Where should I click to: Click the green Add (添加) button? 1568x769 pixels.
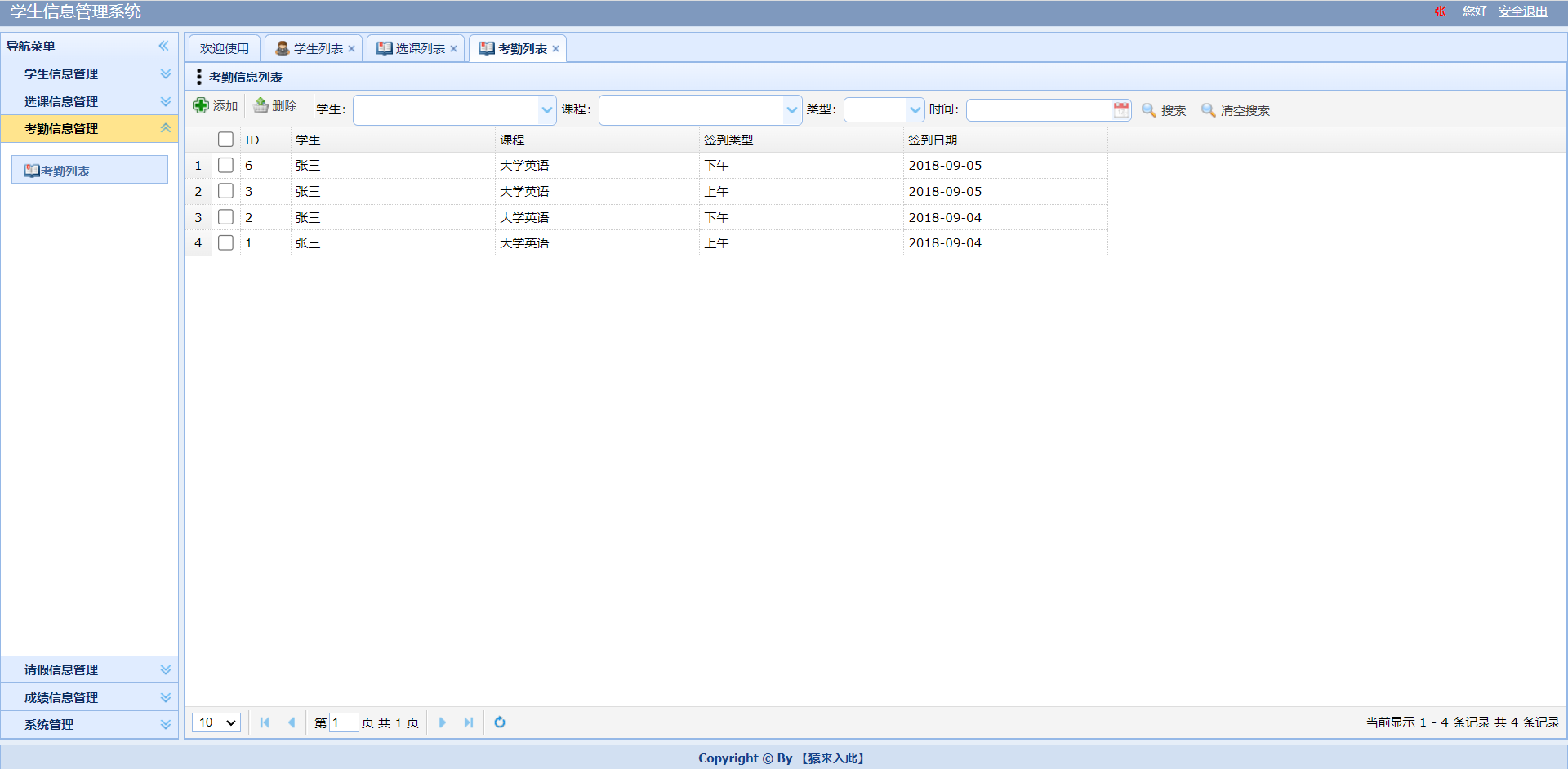(x=216, y=106)
